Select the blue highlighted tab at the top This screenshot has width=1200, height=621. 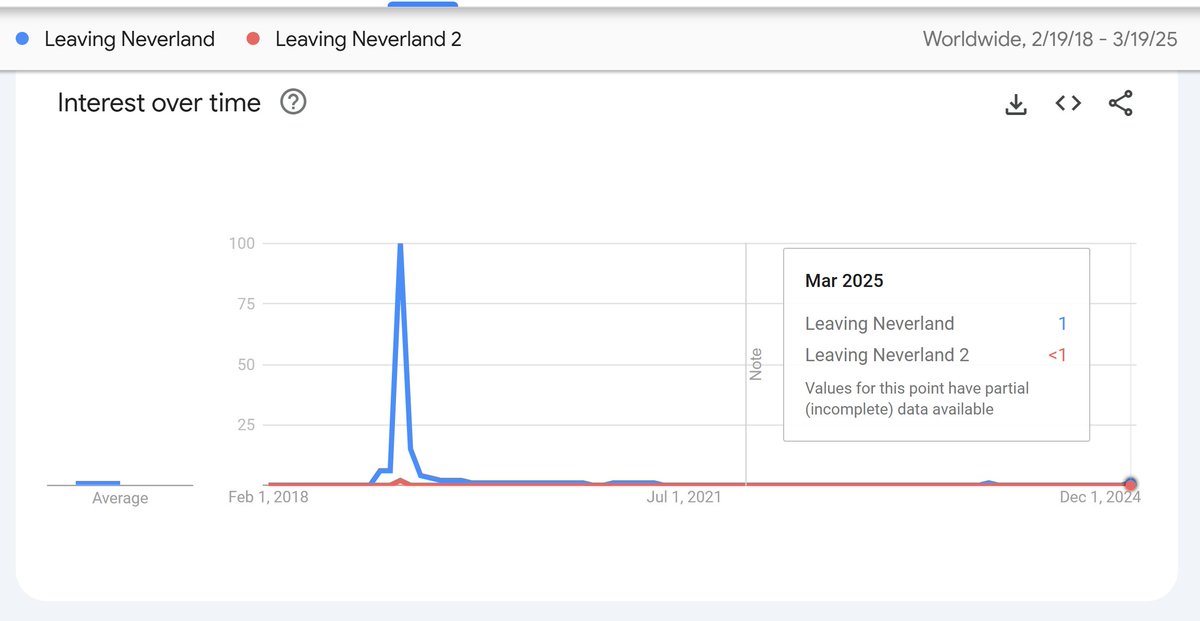[421, 4]
